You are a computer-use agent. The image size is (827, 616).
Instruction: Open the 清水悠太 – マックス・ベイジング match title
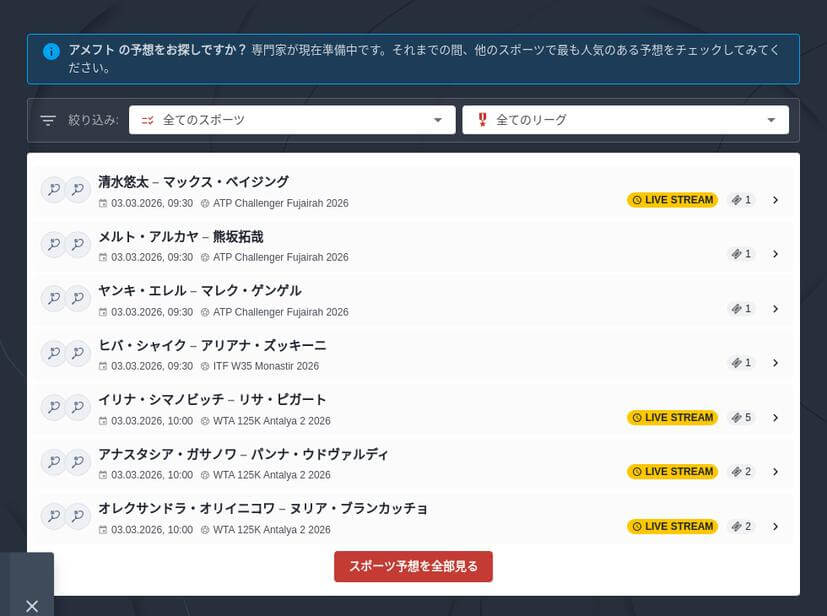click(193, 182)
